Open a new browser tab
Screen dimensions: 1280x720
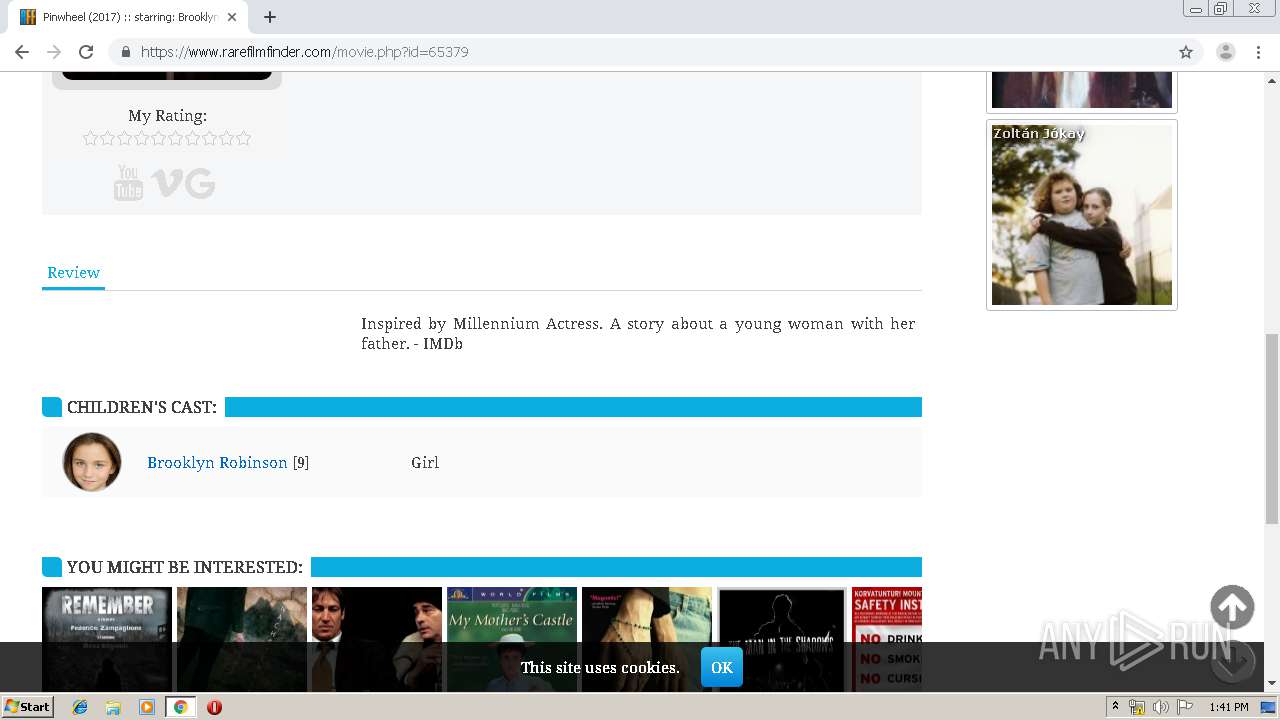270,17
